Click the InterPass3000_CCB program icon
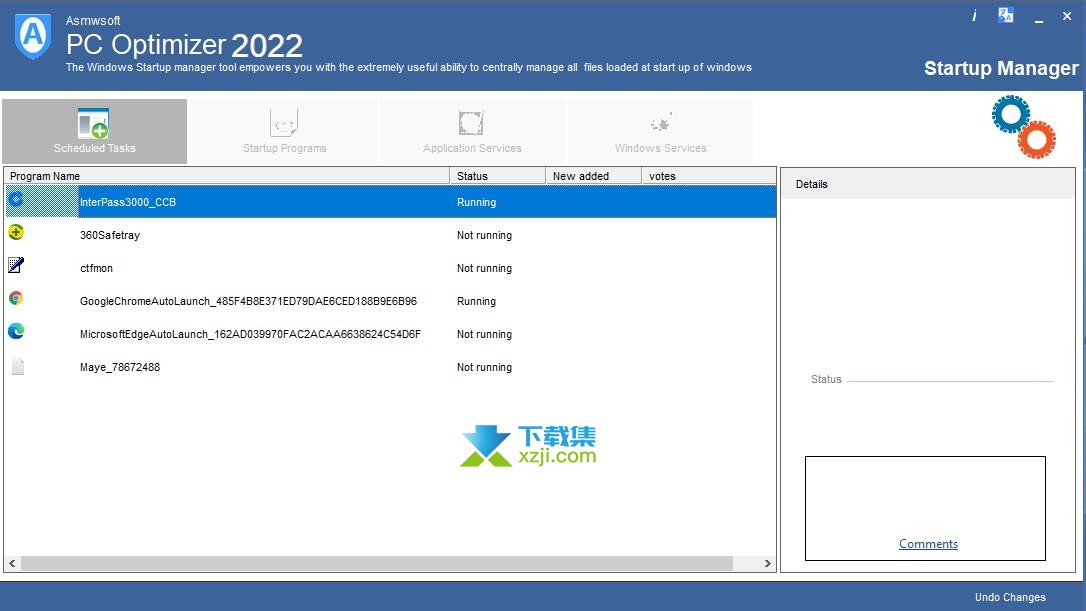 point(16,200)
